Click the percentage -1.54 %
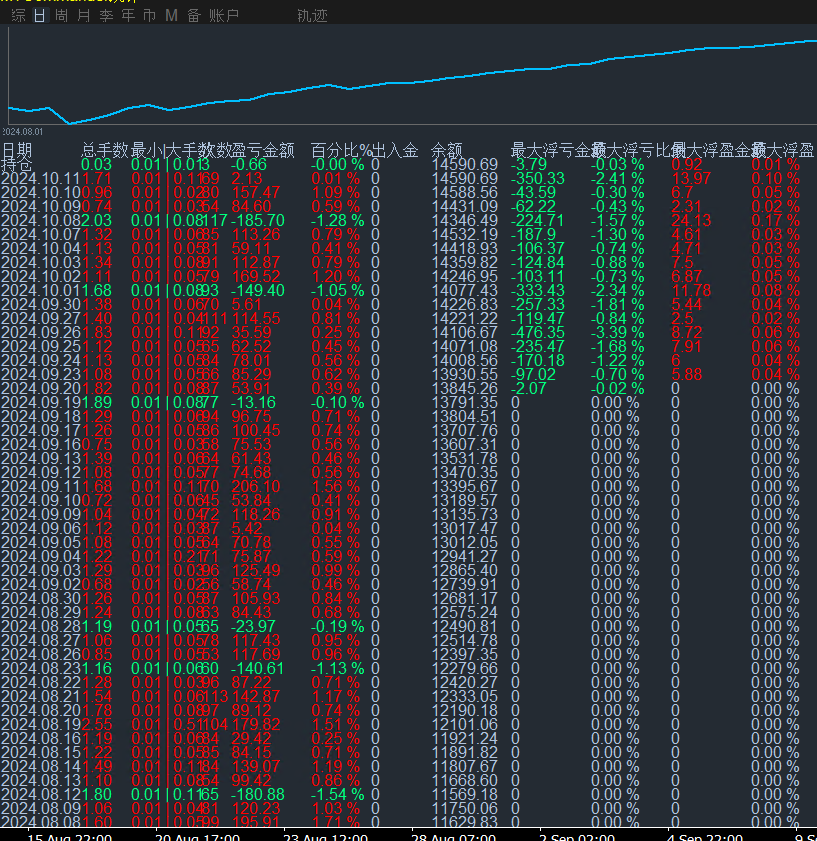This screenshot has width=817, height=841. click(x=338, y=794)
